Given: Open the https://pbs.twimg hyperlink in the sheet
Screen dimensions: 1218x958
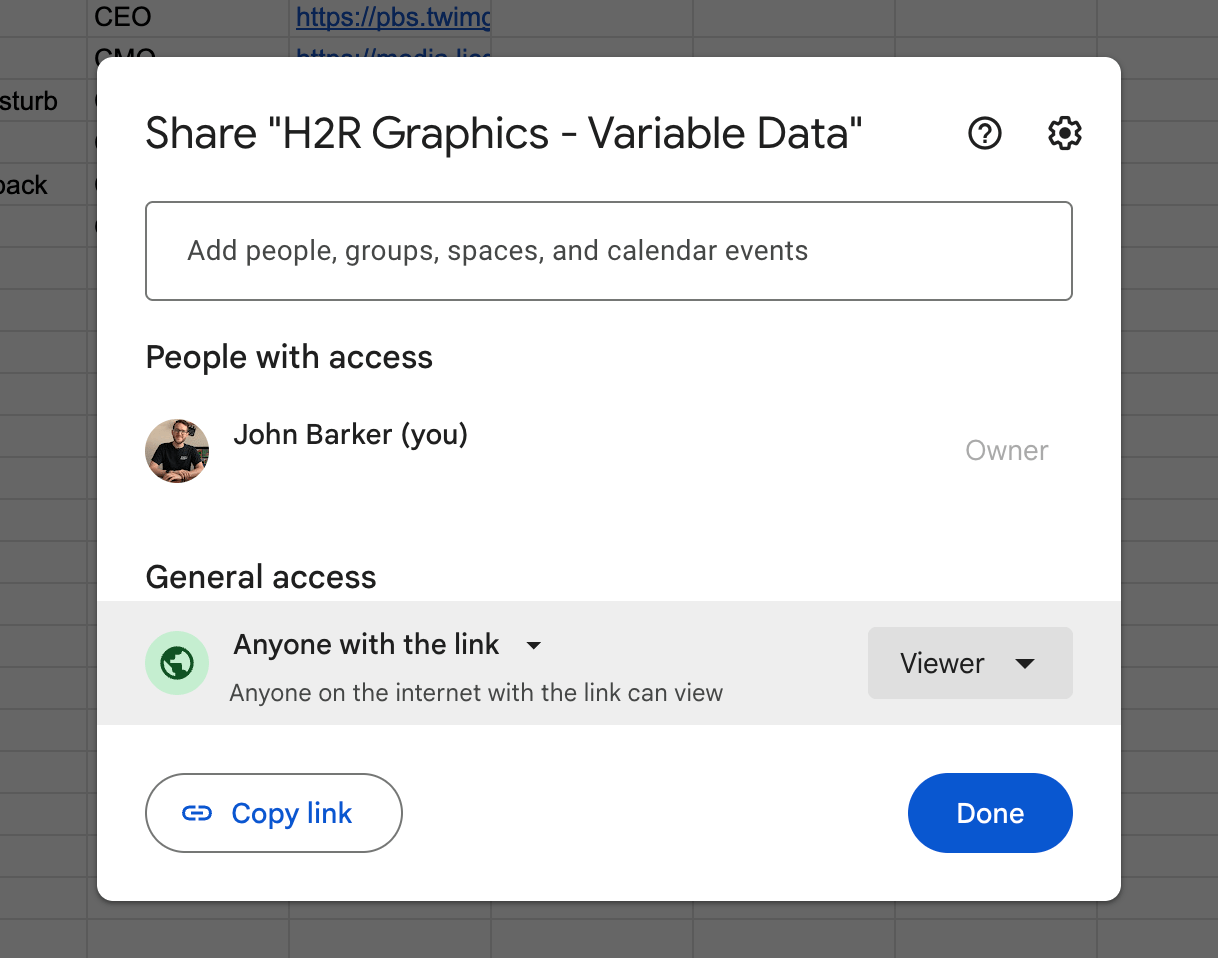Looking at the screenshot, I should pyautogui.click(x=392, y=17).
